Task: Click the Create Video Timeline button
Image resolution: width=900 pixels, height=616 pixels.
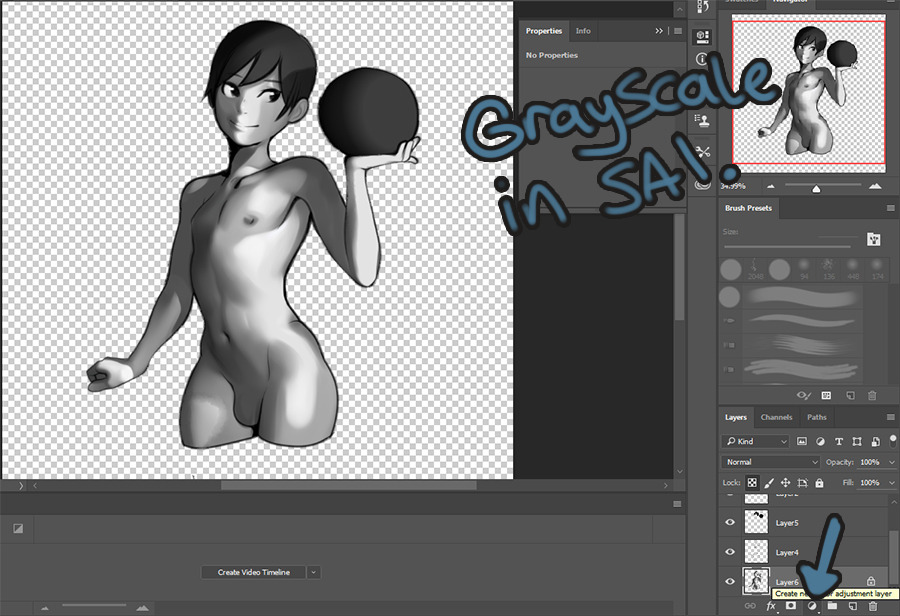Action: click(x=253, y=572)
